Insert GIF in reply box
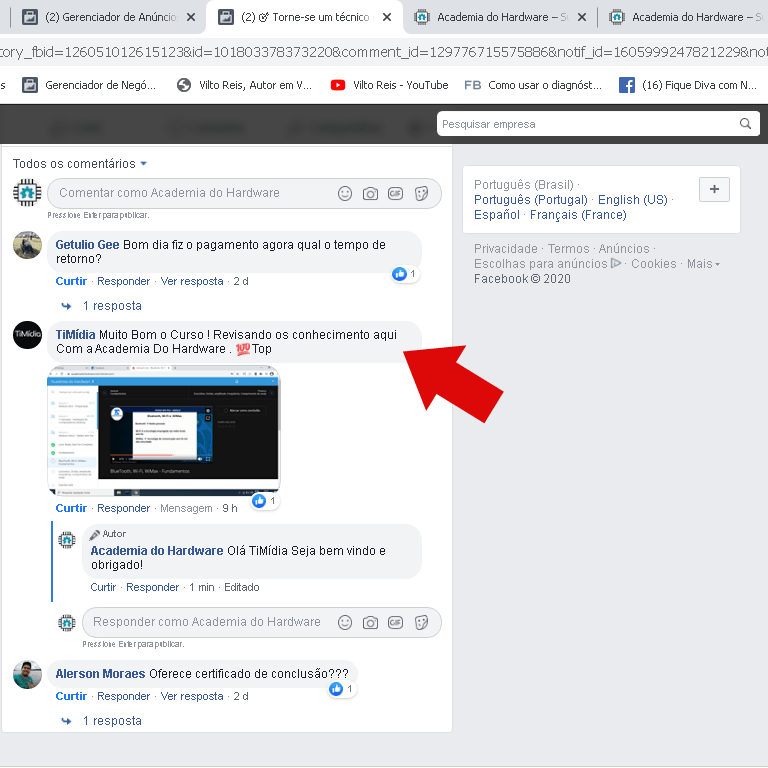The width and height of the screenshot is (768, 768). [395, 623]
